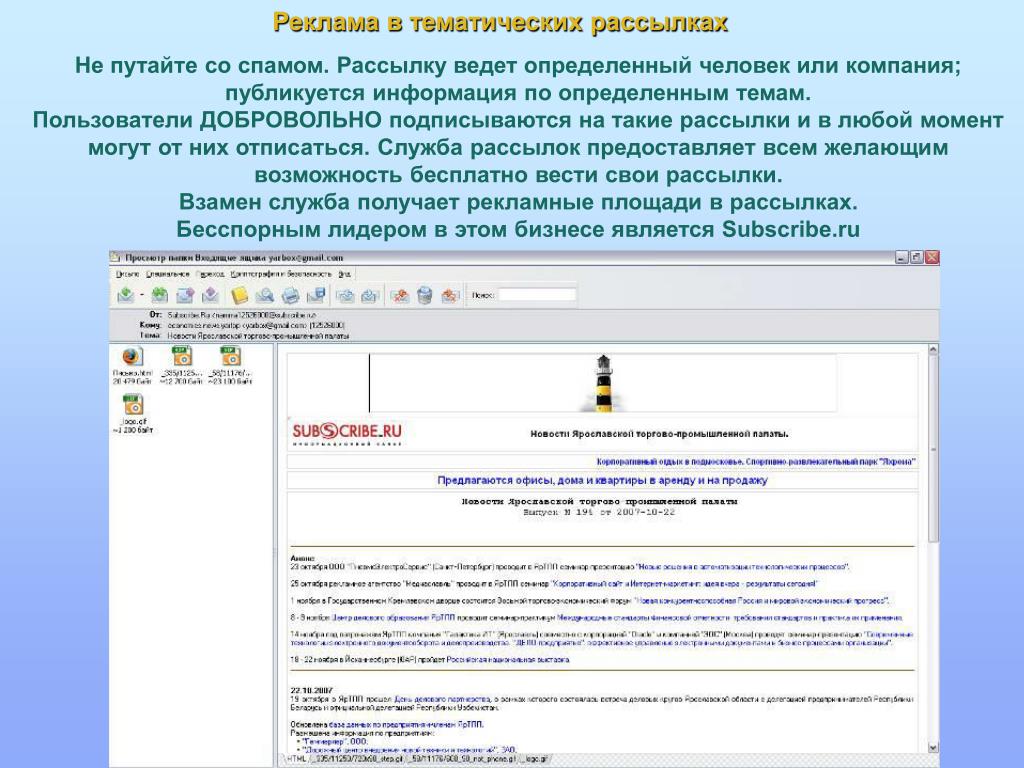Focus the Поиск search input field

pos(537,295)
